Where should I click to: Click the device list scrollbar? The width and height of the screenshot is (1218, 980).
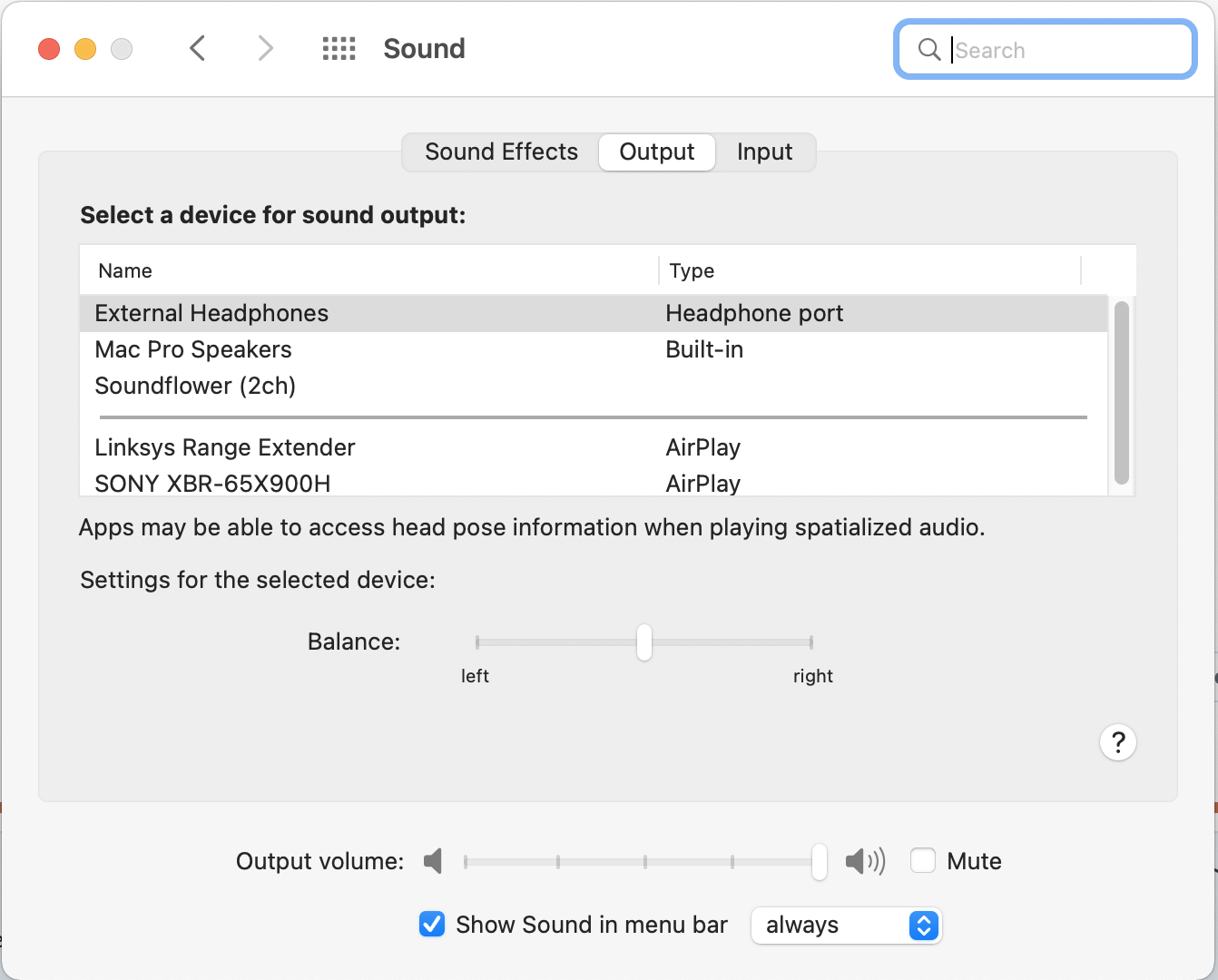(1122, 392)
